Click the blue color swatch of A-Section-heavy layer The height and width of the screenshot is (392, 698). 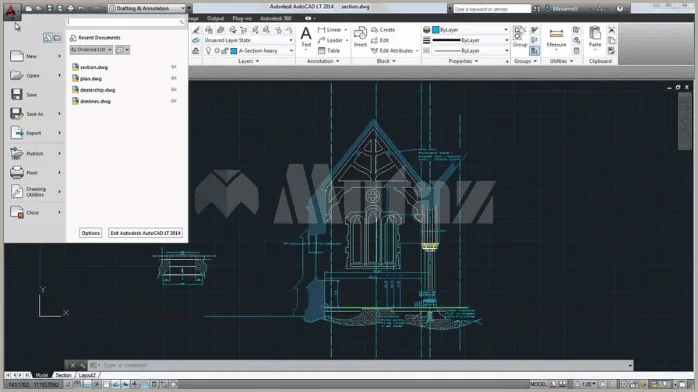tap(234, 51)
